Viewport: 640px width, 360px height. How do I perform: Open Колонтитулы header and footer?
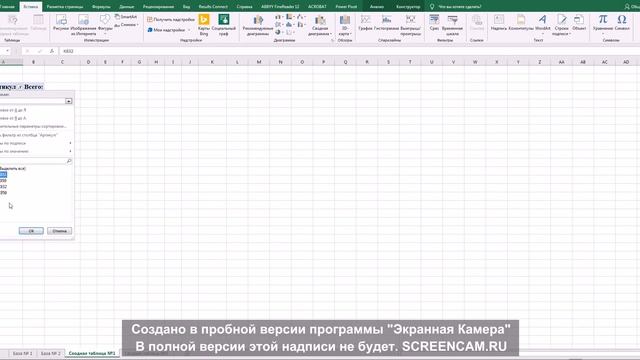pos(521,23)
